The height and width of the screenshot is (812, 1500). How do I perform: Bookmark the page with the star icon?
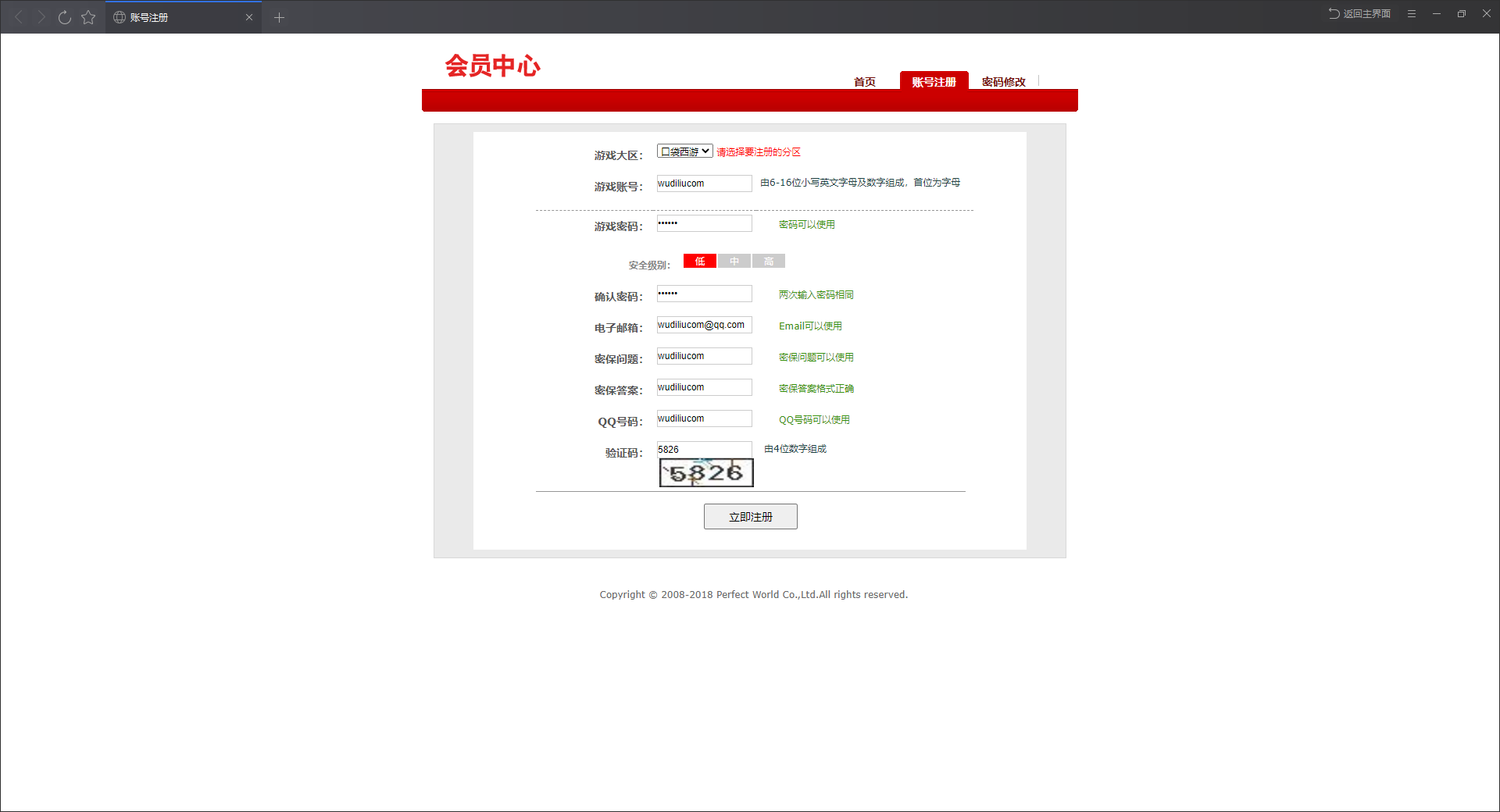point(88,17)
